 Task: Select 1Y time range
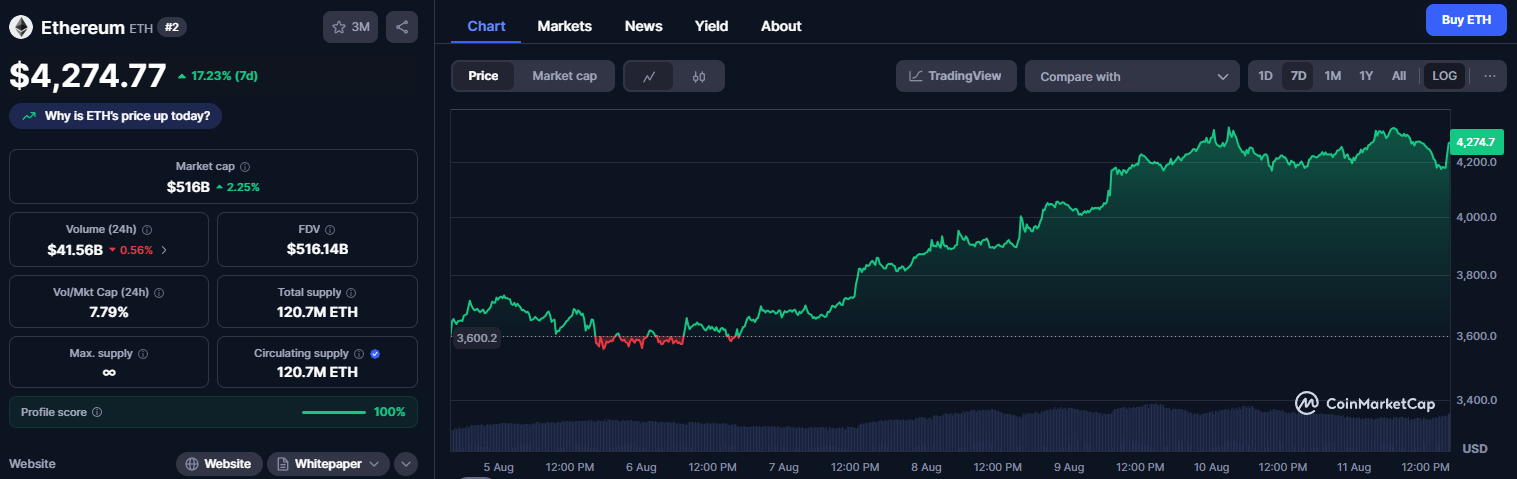click(1366, 76)
